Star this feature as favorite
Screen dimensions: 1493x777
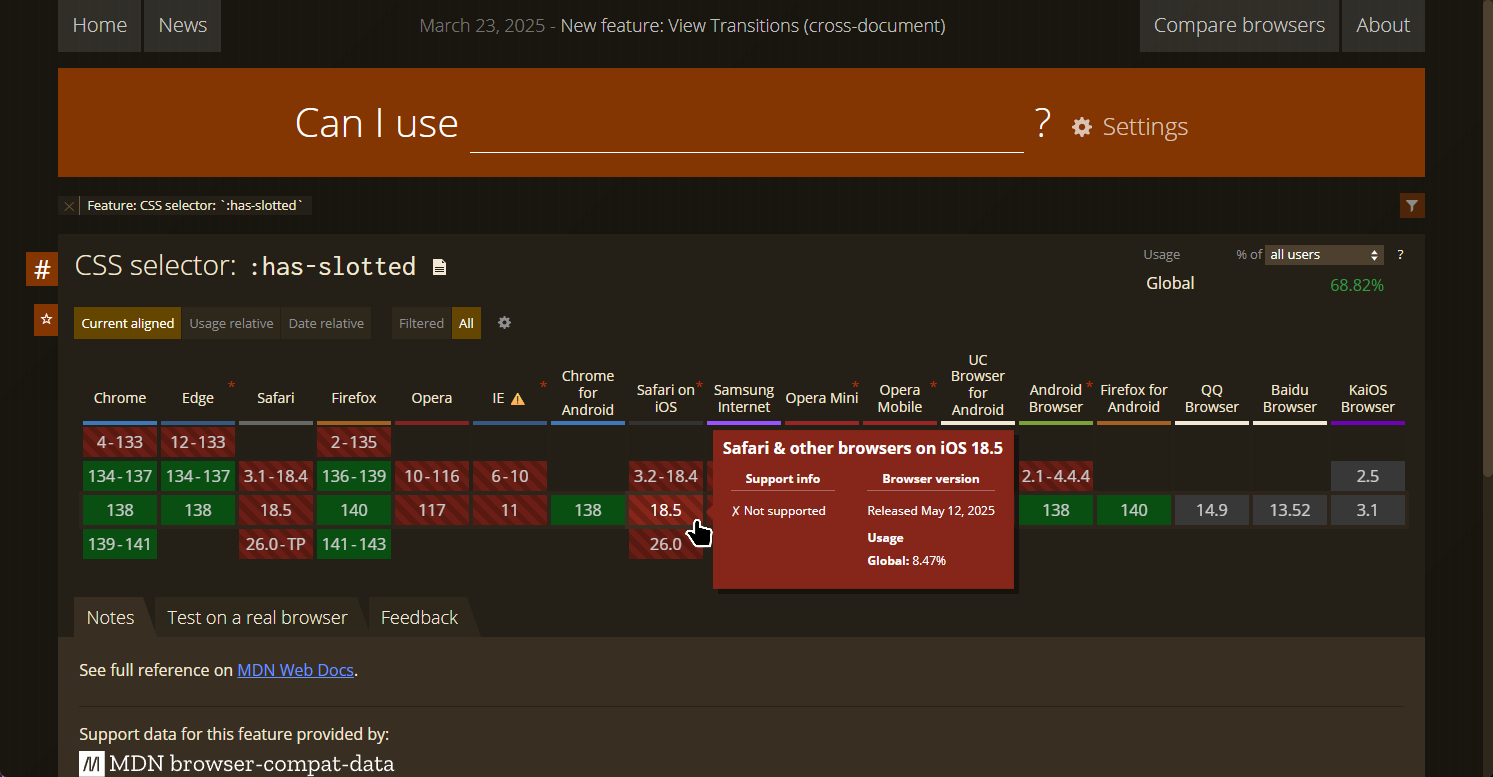click(45, 320)
